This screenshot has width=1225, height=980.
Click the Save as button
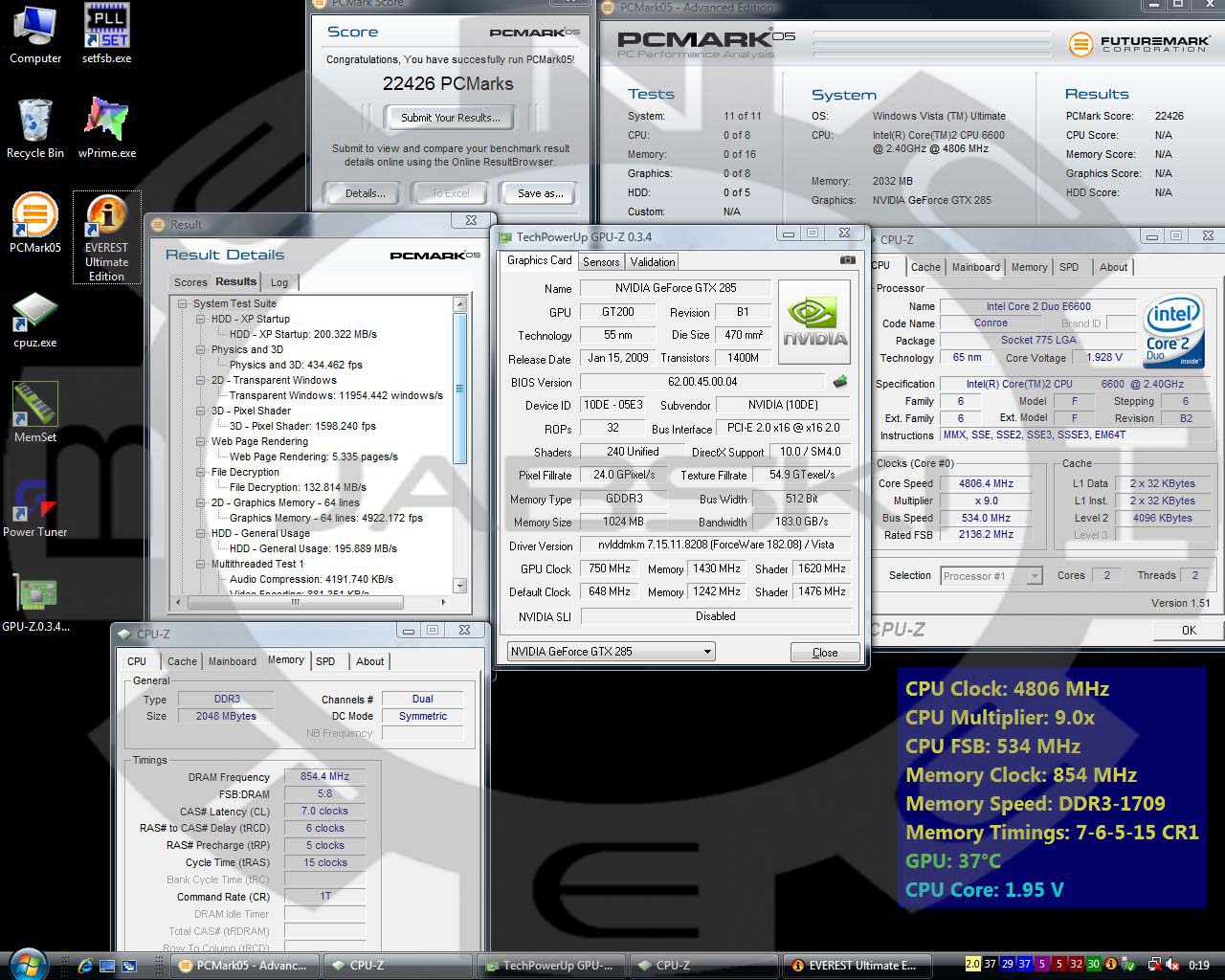[540, 193]
